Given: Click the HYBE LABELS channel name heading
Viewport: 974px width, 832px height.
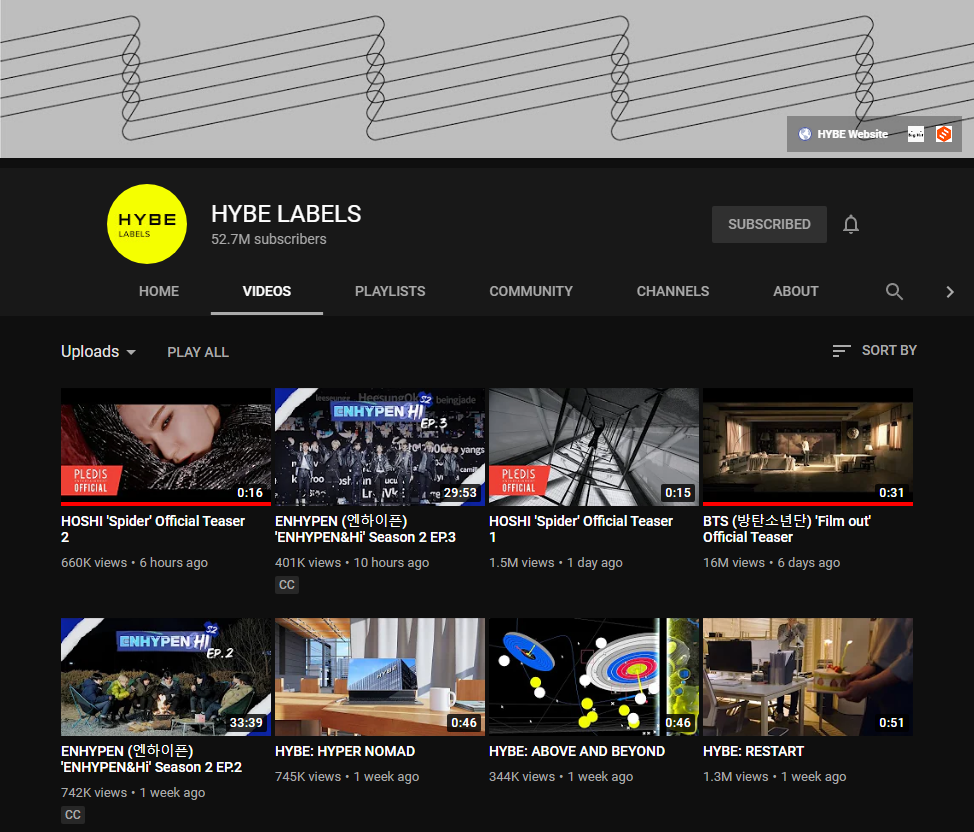Looking at the screenshot, I should tap(286, 214).
